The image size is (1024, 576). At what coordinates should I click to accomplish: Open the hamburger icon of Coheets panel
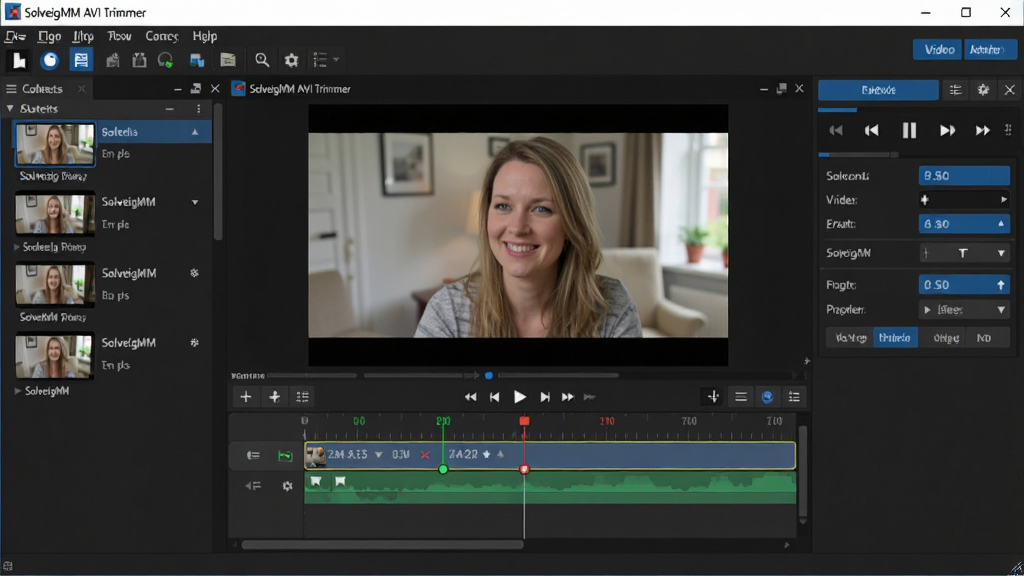point(11,89)
